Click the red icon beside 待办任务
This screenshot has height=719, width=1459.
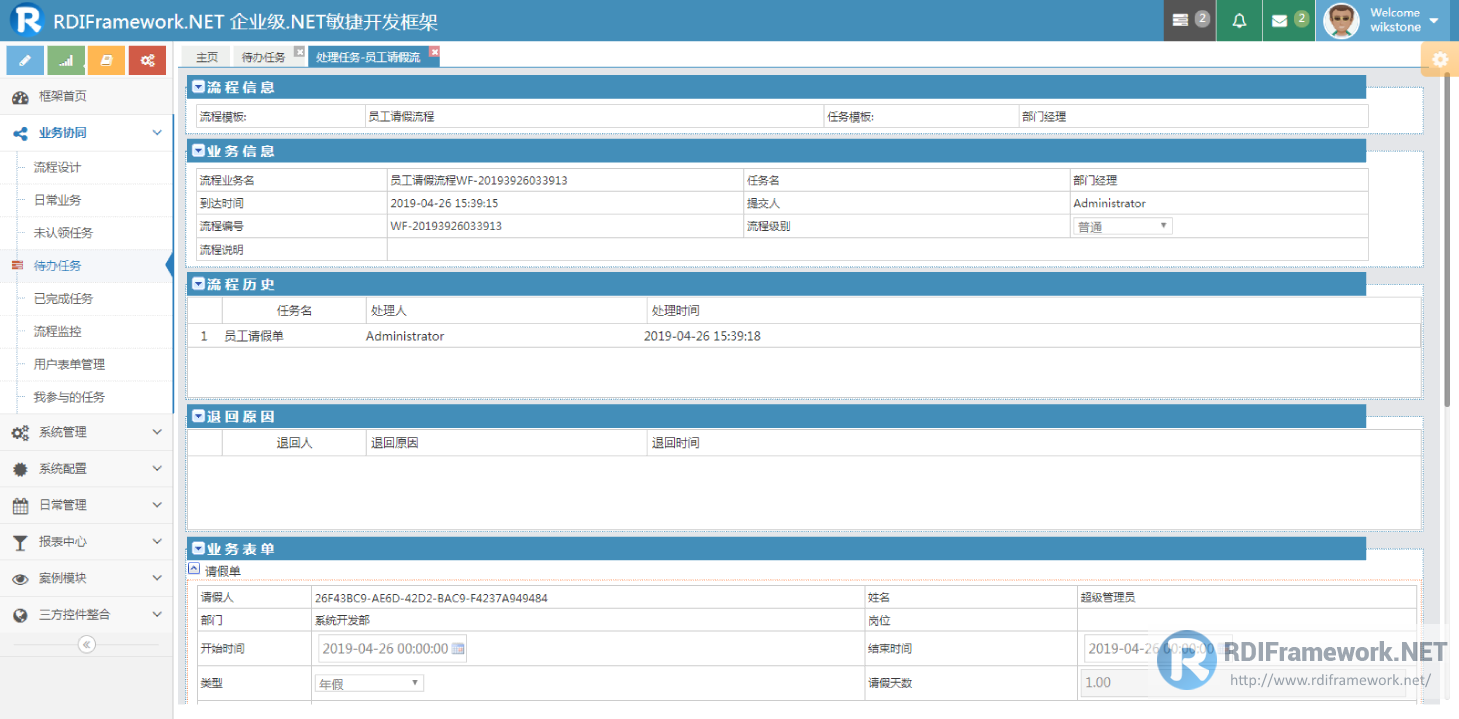click(x=17, y=266)
